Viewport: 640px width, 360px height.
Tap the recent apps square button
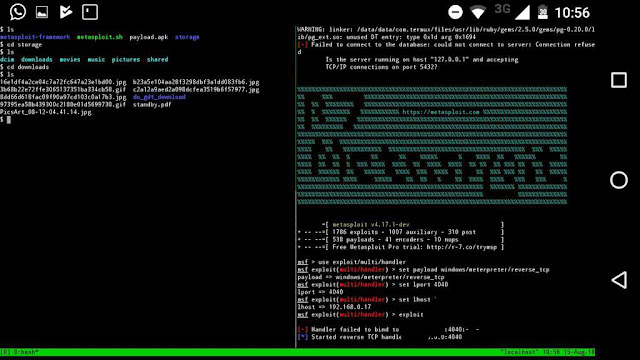click(x=619, y=80)
